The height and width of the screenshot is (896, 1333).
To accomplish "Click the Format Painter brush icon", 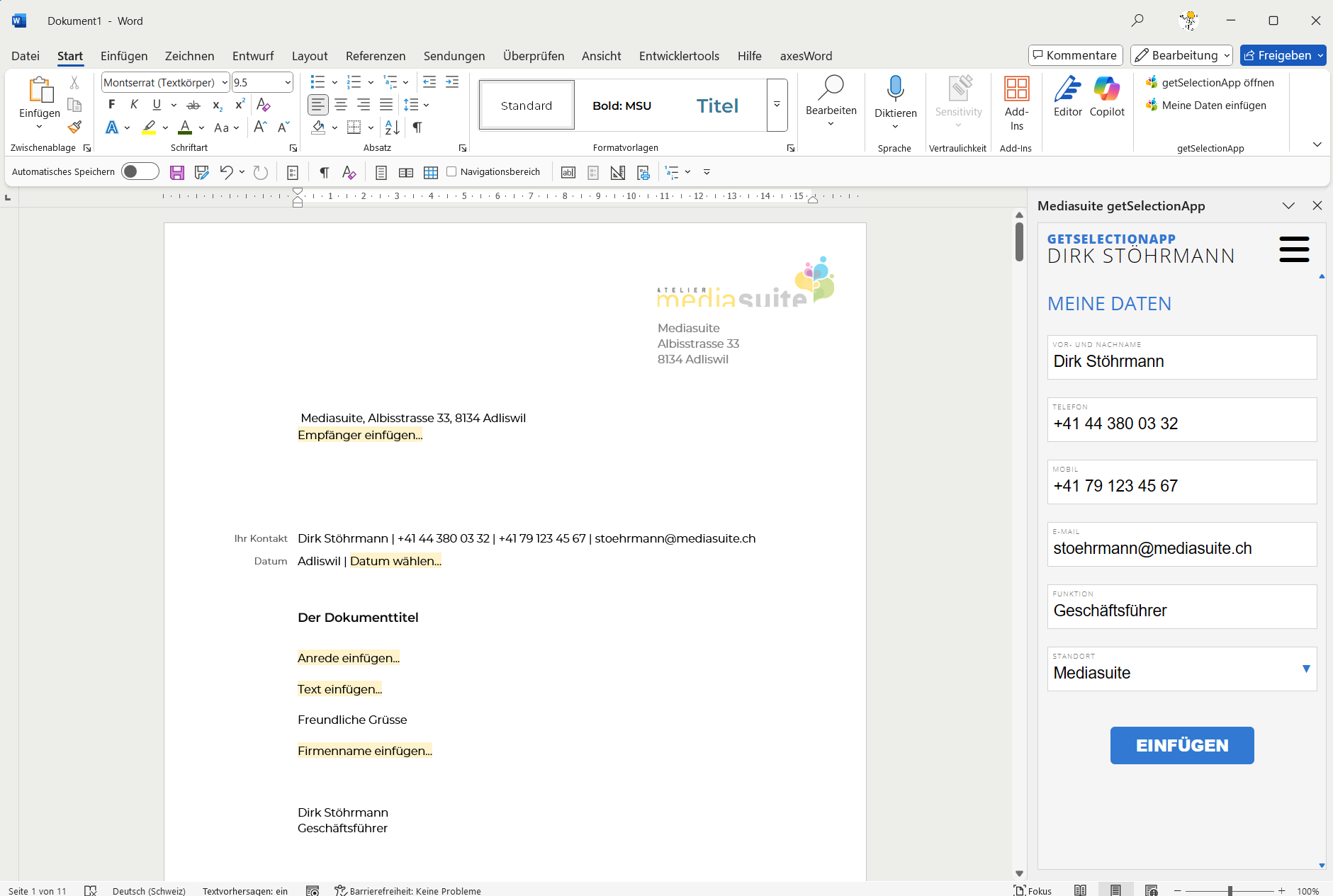I will (74, 127).
